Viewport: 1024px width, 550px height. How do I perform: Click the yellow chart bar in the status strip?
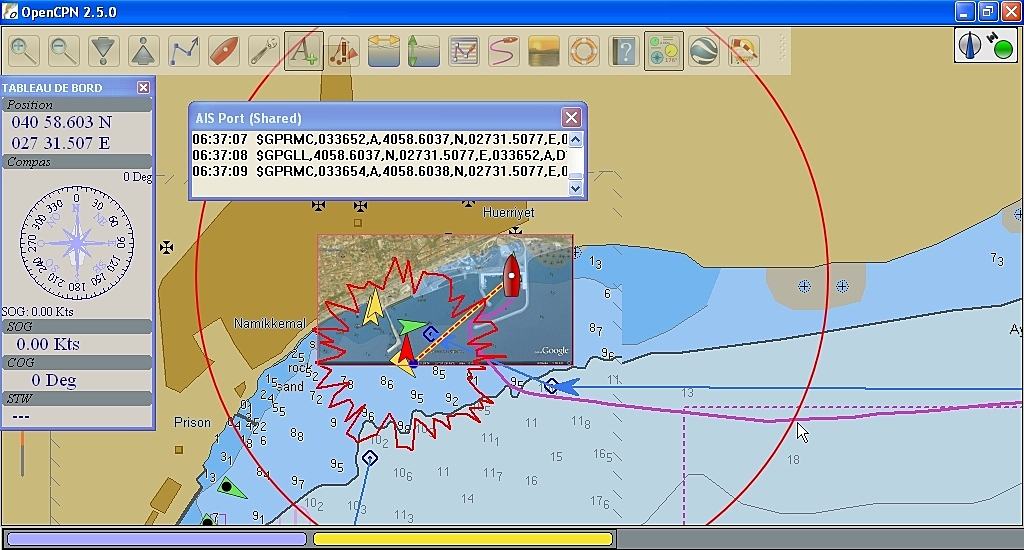coord(463,539)
